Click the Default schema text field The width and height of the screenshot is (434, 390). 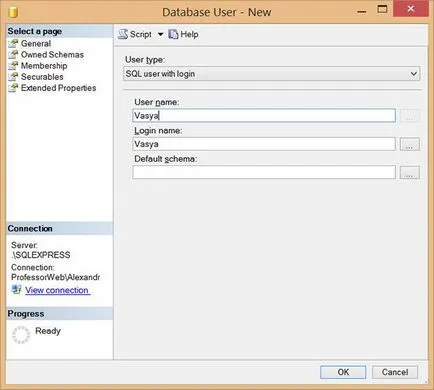click(x=264, y=172)
